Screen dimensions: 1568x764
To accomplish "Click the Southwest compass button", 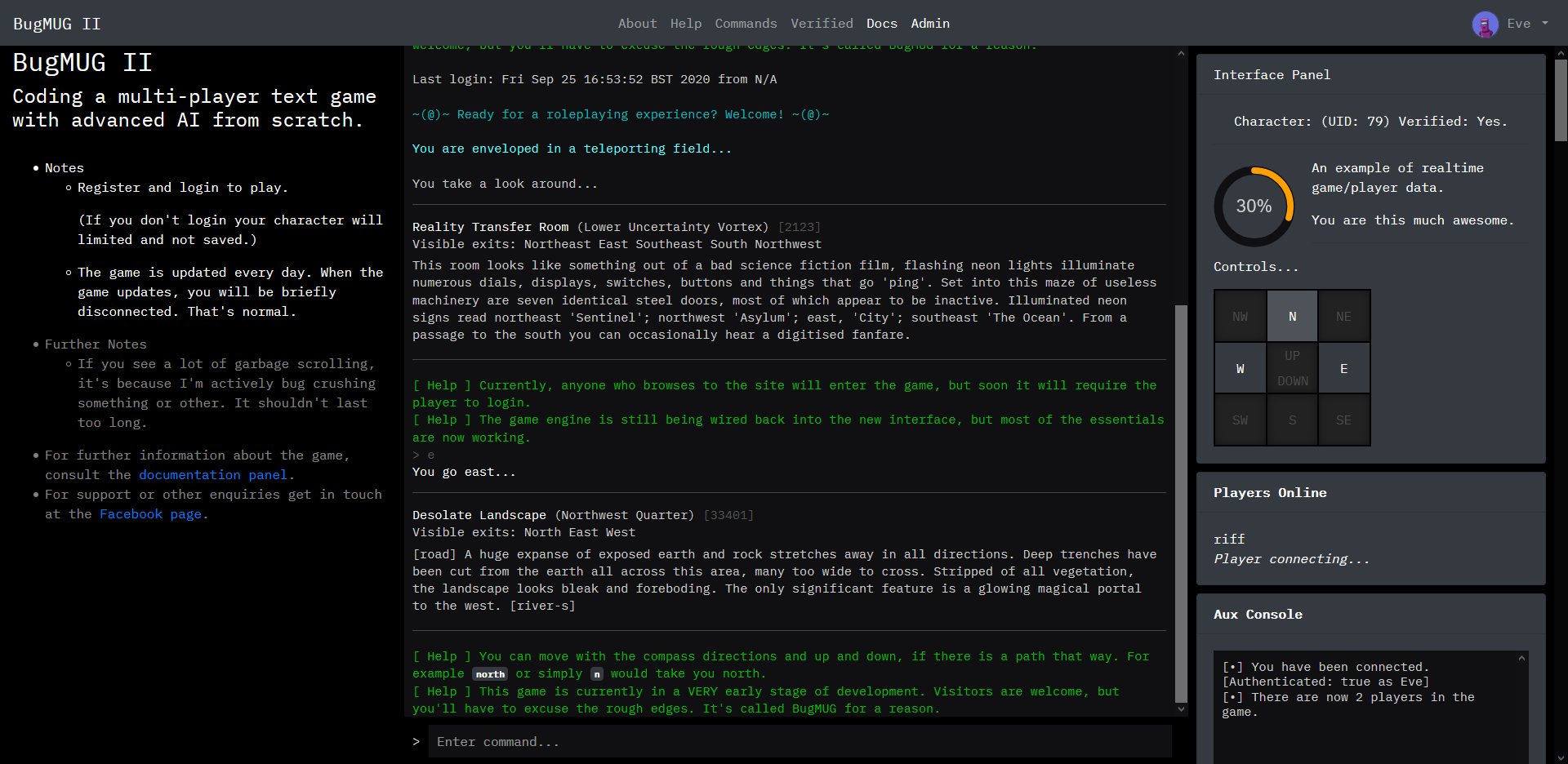I will 1240,420.
